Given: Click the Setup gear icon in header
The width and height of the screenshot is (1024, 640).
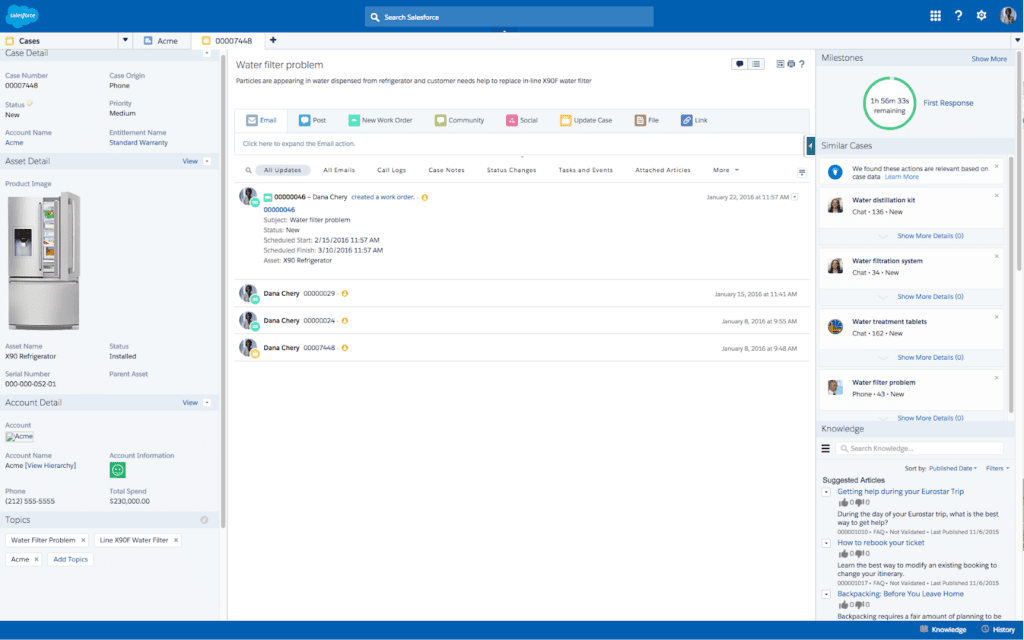Looking at the screenshot, I should (x=980, y=15).
